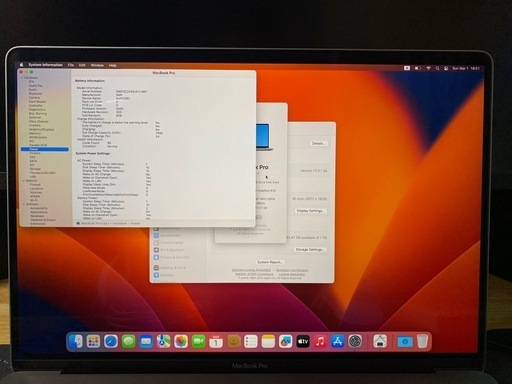Select Power in the Hardware list

coord(45,149)
